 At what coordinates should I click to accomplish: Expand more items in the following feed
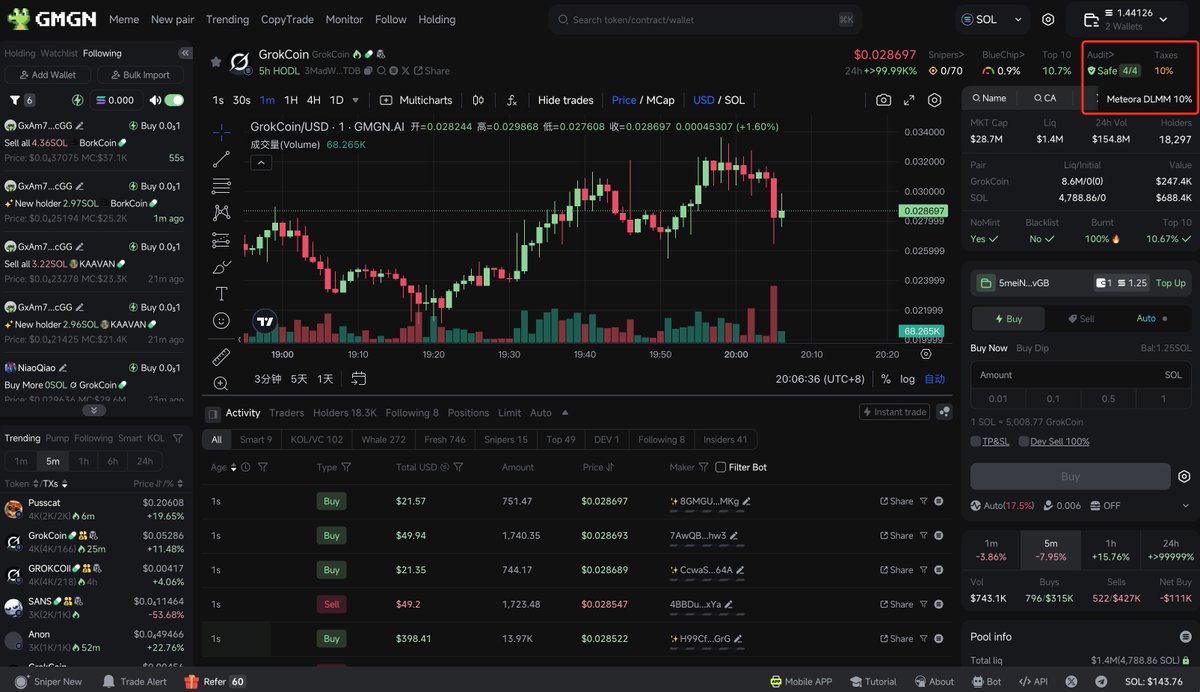tap(93, 410)
